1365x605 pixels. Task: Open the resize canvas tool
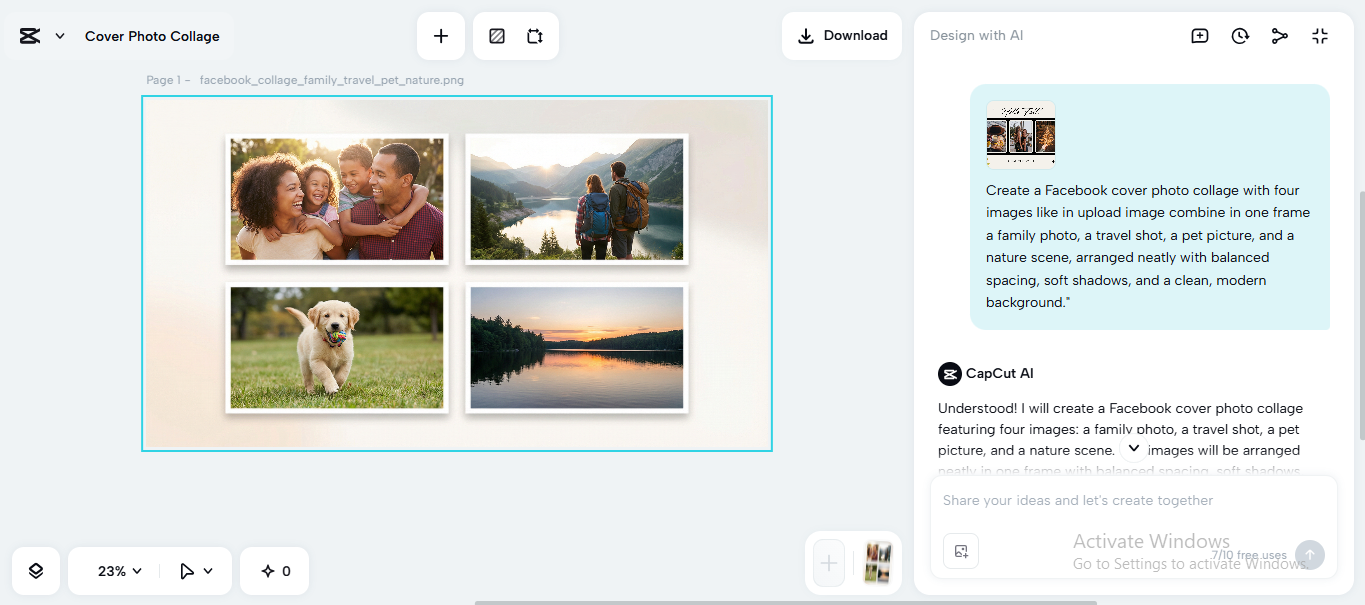point(534,35)
